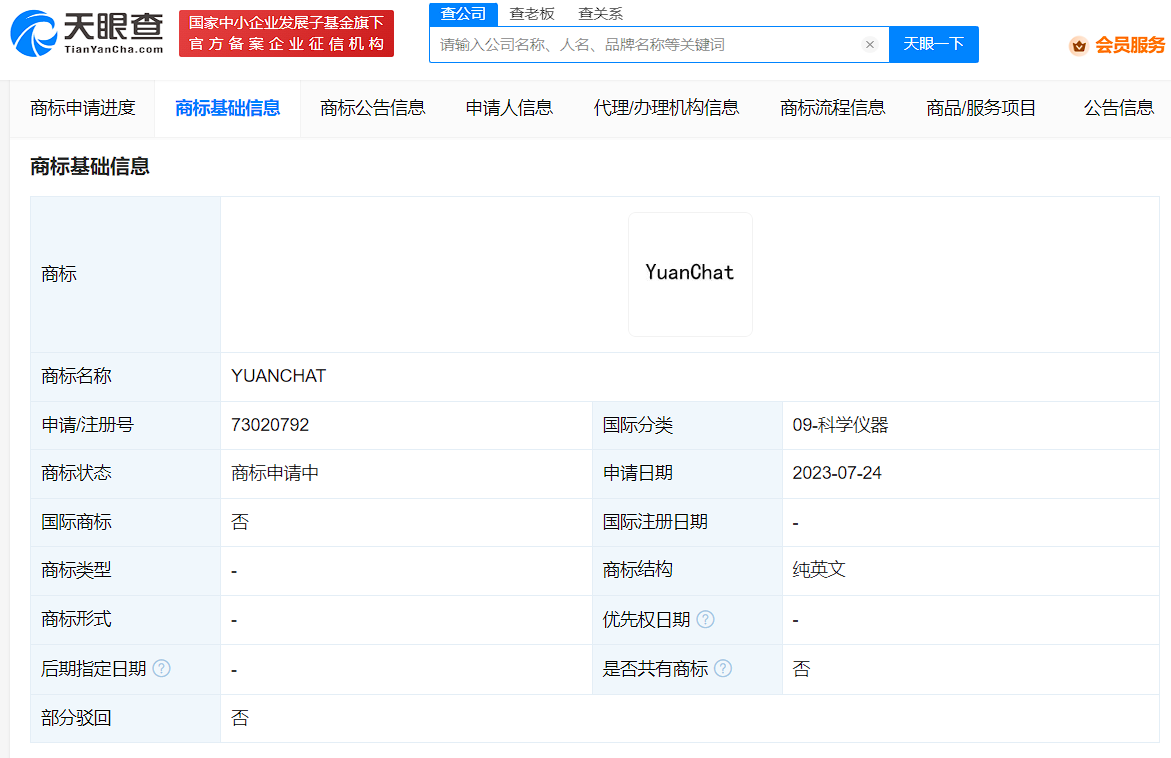Click the 天眼一下 search button
The width and height of the screenshot is (1171, 758).
point(934,44)
